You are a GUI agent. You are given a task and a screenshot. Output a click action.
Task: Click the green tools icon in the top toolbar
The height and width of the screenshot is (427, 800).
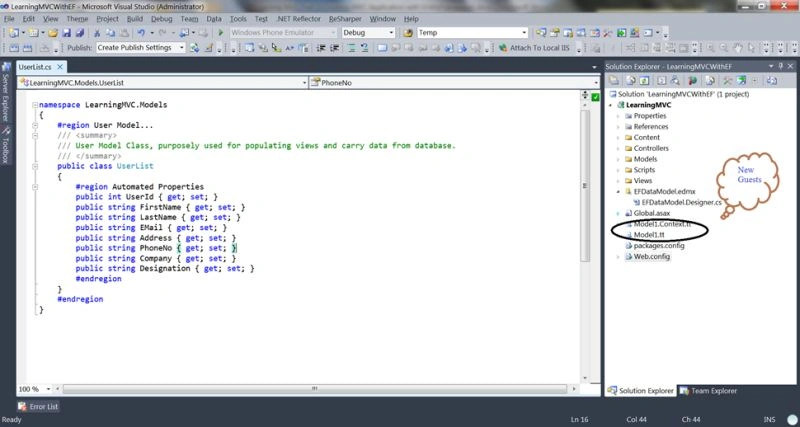pyautogui.click(x=621, y=33)
